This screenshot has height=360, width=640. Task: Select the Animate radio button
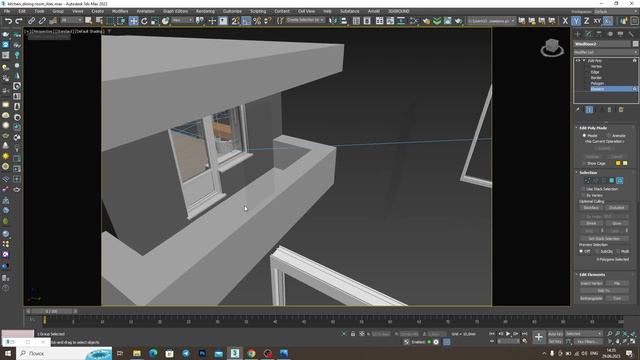(609, 136)
